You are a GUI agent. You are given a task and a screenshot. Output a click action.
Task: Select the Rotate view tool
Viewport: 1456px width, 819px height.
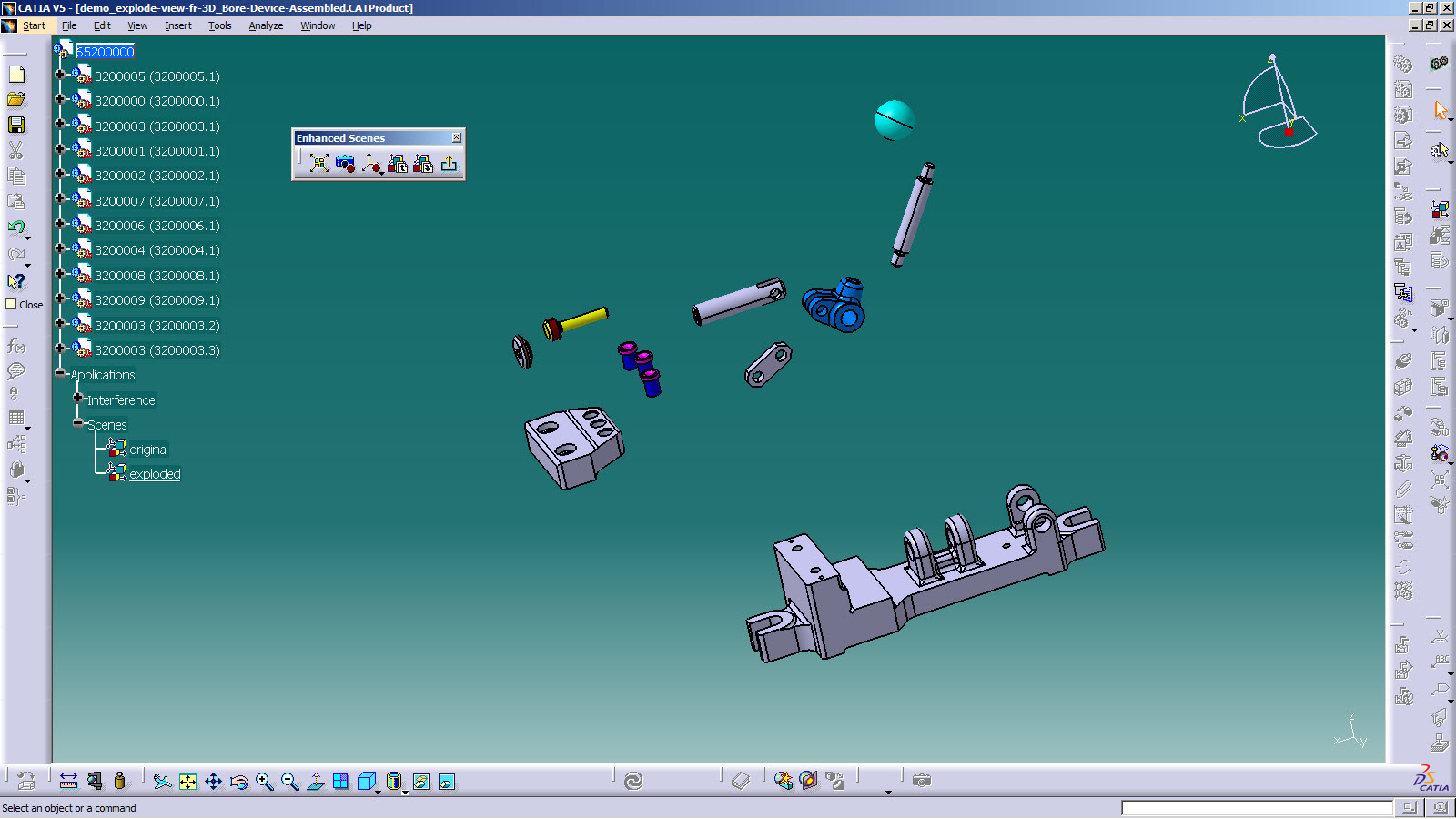click(238, 782)
